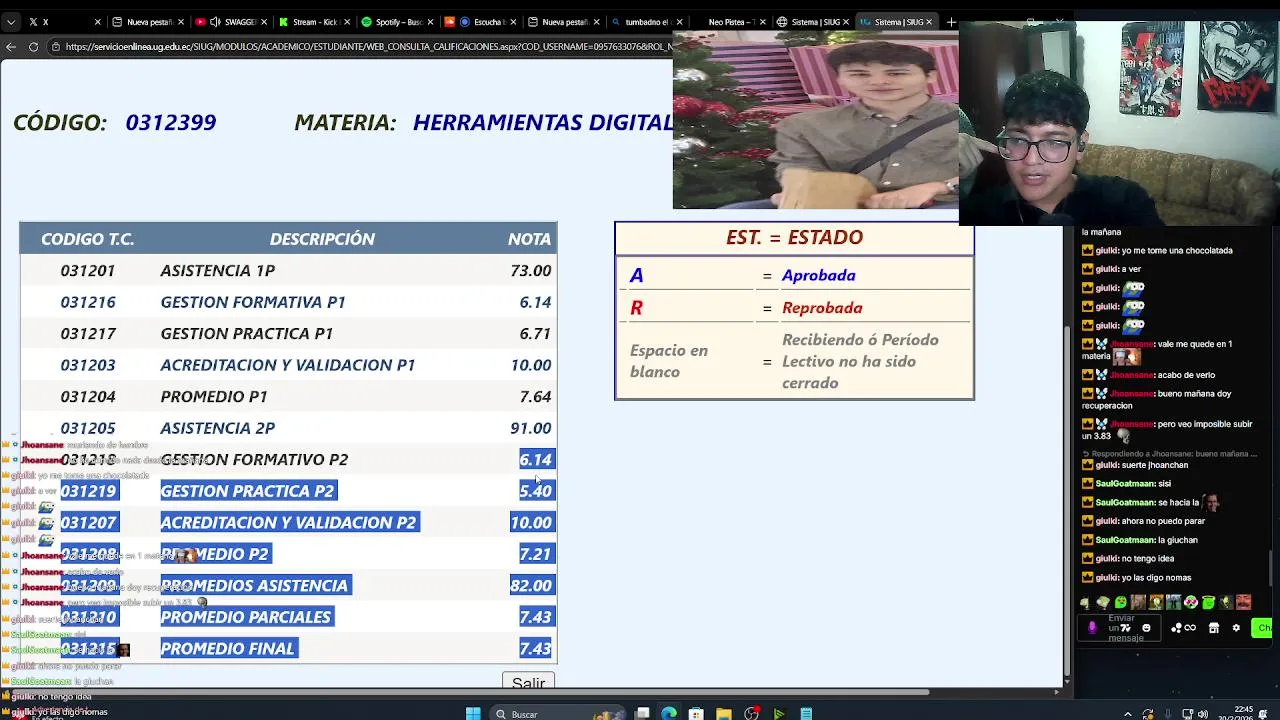Click the Windows Start button
1280x720 pixels.
click(473, 713)
